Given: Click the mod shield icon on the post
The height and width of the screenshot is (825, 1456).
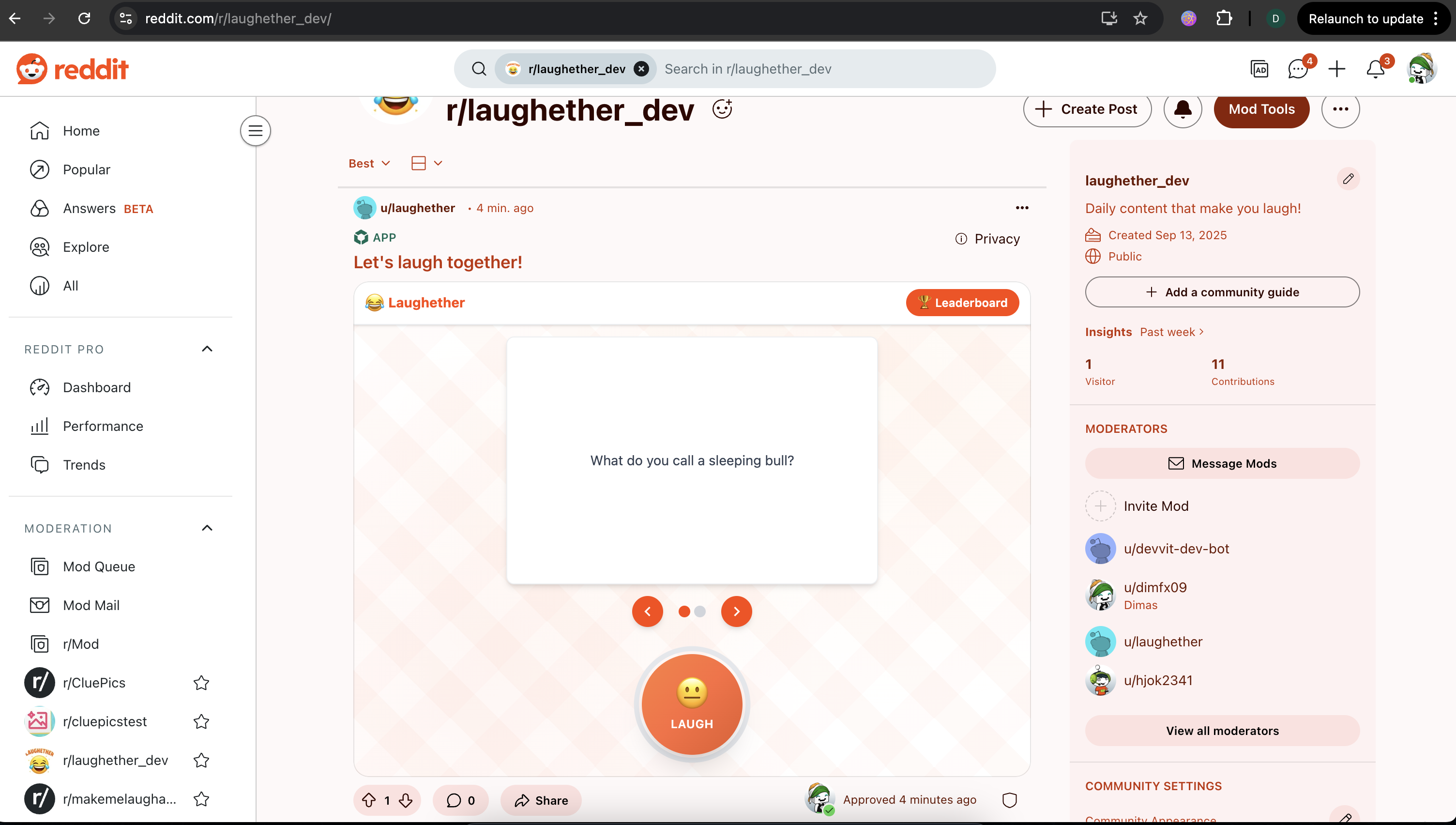Looking at the screenshot, I should (x=1009, y=800).
